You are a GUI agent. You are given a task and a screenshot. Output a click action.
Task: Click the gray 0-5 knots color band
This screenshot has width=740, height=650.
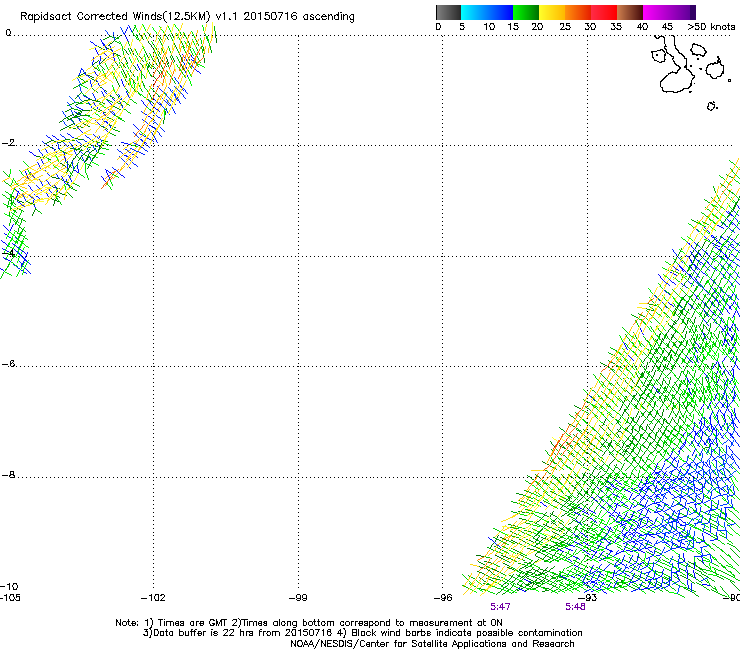pos(448,12)
